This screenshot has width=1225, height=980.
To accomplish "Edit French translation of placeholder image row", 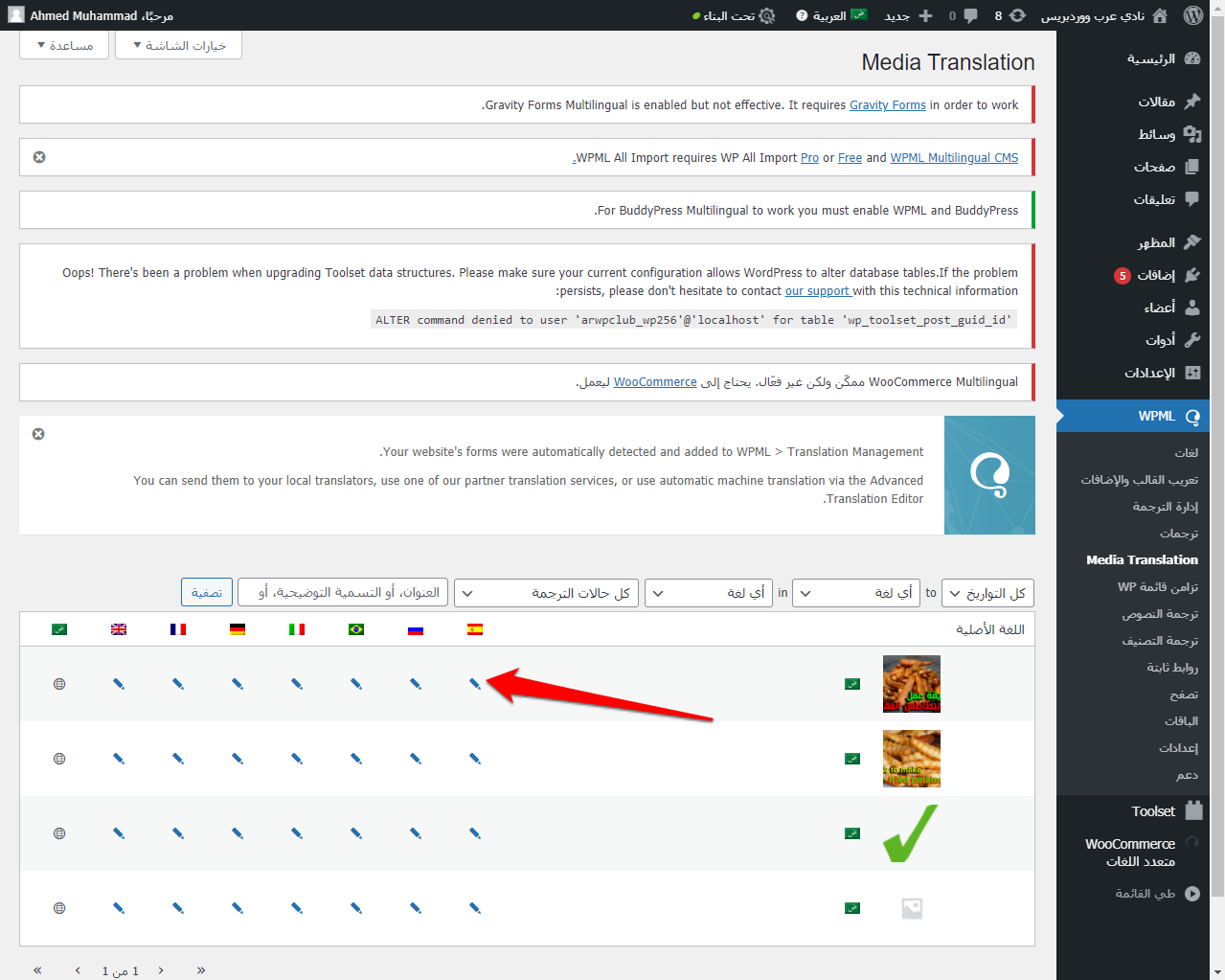I will [x=178, y=908].
